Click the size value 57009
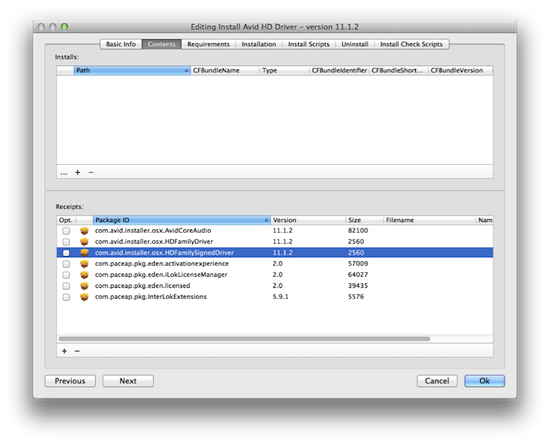The width and height of the screenshot is (550, 444). 358,264
